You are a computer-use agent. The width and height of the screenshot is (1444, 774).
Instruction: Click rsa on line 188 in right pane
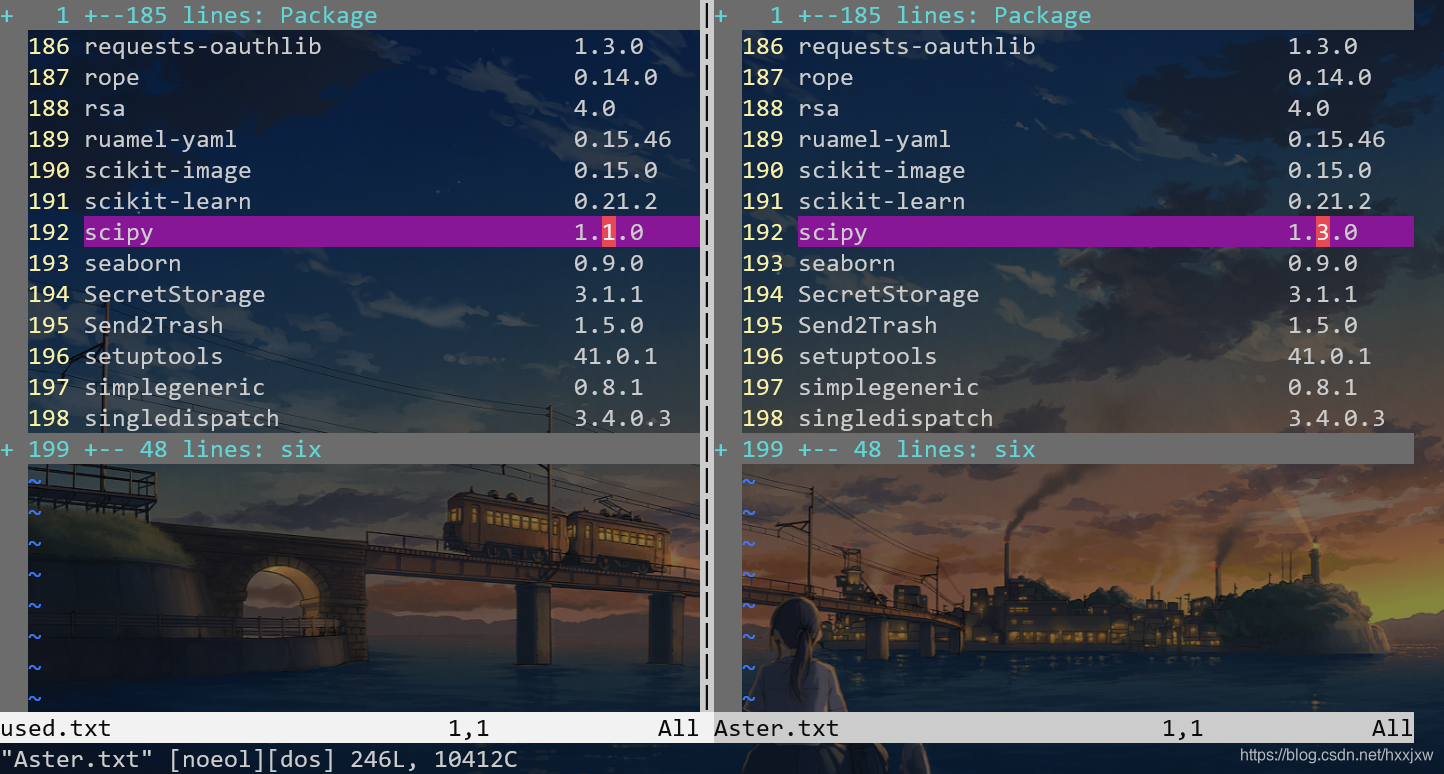pos(819,108)
